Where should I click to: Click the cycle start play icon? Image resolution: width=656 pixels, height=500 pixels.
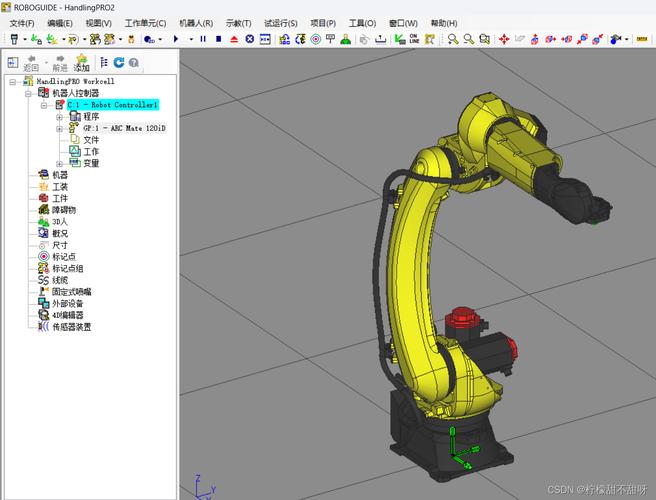pyautogui.click(x=176, y=39)
